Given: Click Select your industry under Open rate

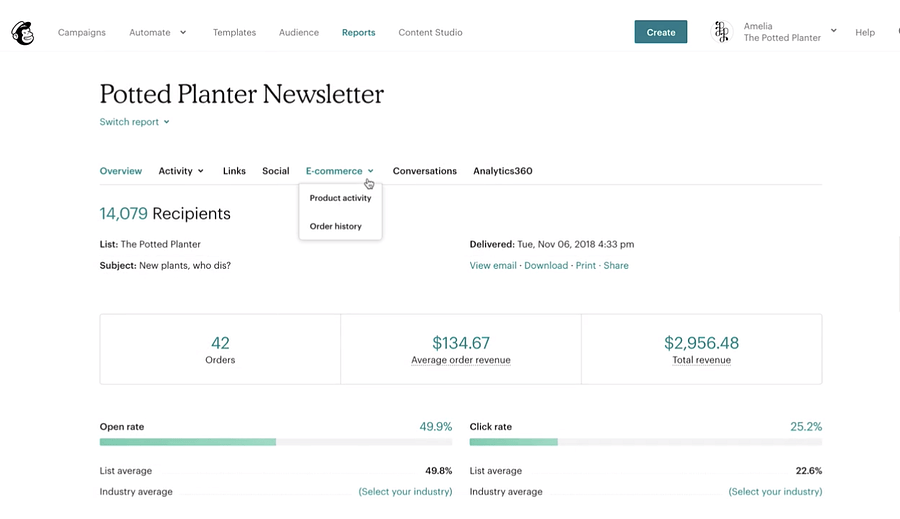Looking at the screenshot, I should 405,492.
